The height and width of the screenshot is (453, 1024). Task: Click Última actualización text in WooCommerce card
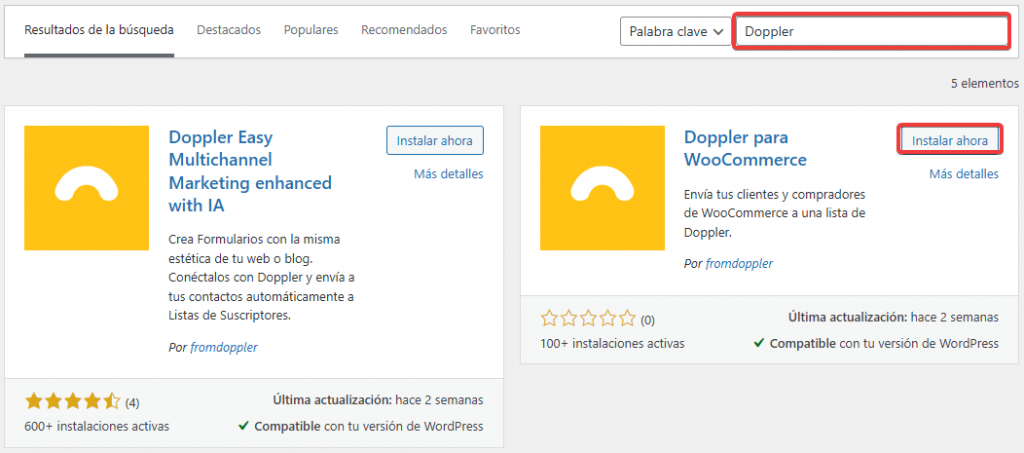point(893,317)
